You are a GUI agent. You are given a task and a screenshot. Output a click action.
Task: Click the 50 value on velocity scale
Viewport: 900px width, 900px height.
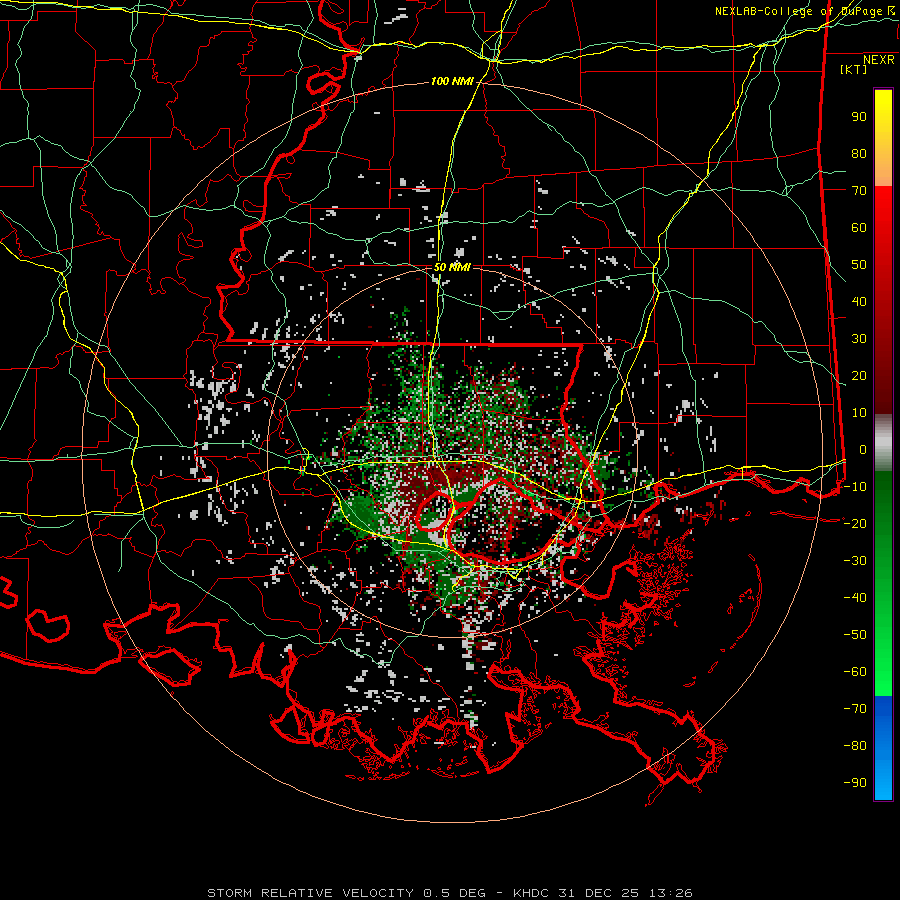click(859, 265)
